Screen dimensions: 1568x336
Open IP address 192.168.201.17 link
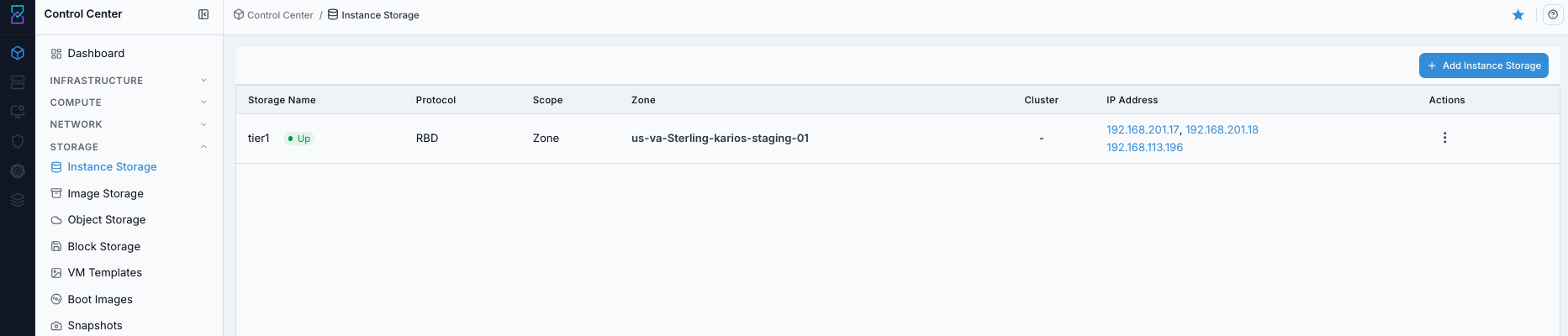click(x=1143, y=129)
